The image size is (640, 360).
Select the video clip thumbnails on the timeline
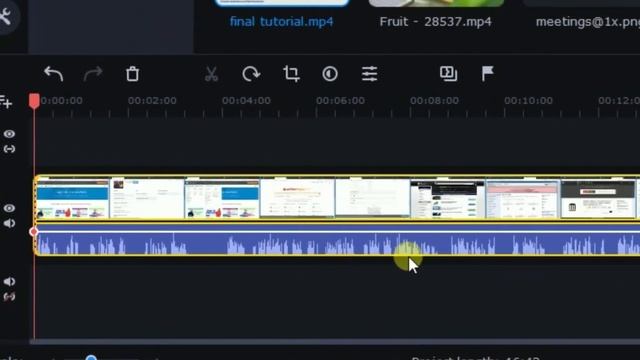point(337,198)
